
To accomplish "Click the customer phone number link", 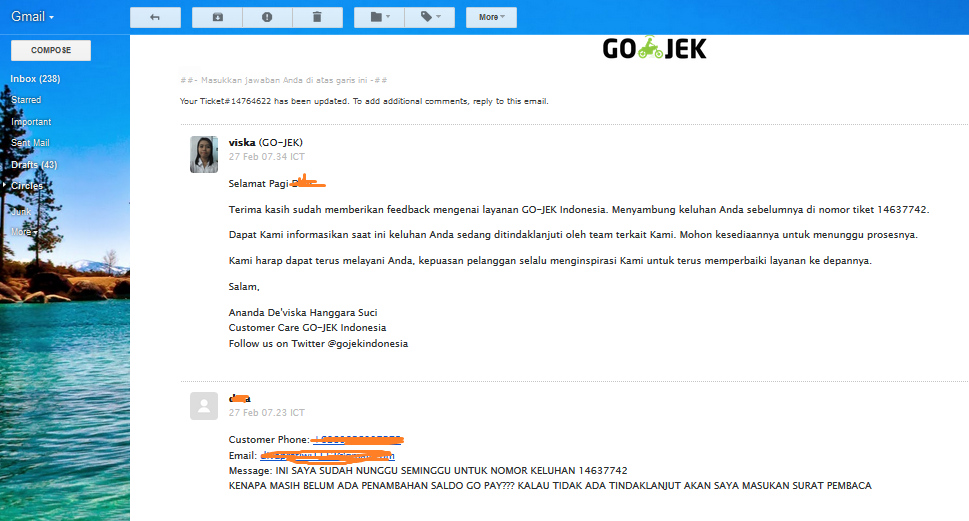I will (357, 440).
